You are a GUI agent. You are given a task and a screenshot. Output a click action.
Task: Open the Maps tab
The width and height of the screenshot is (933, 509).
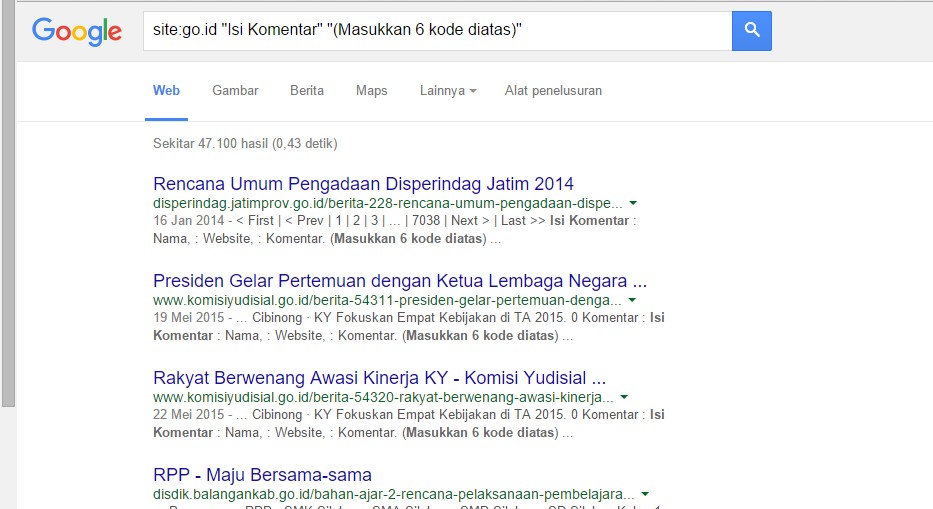coord(371,90)
